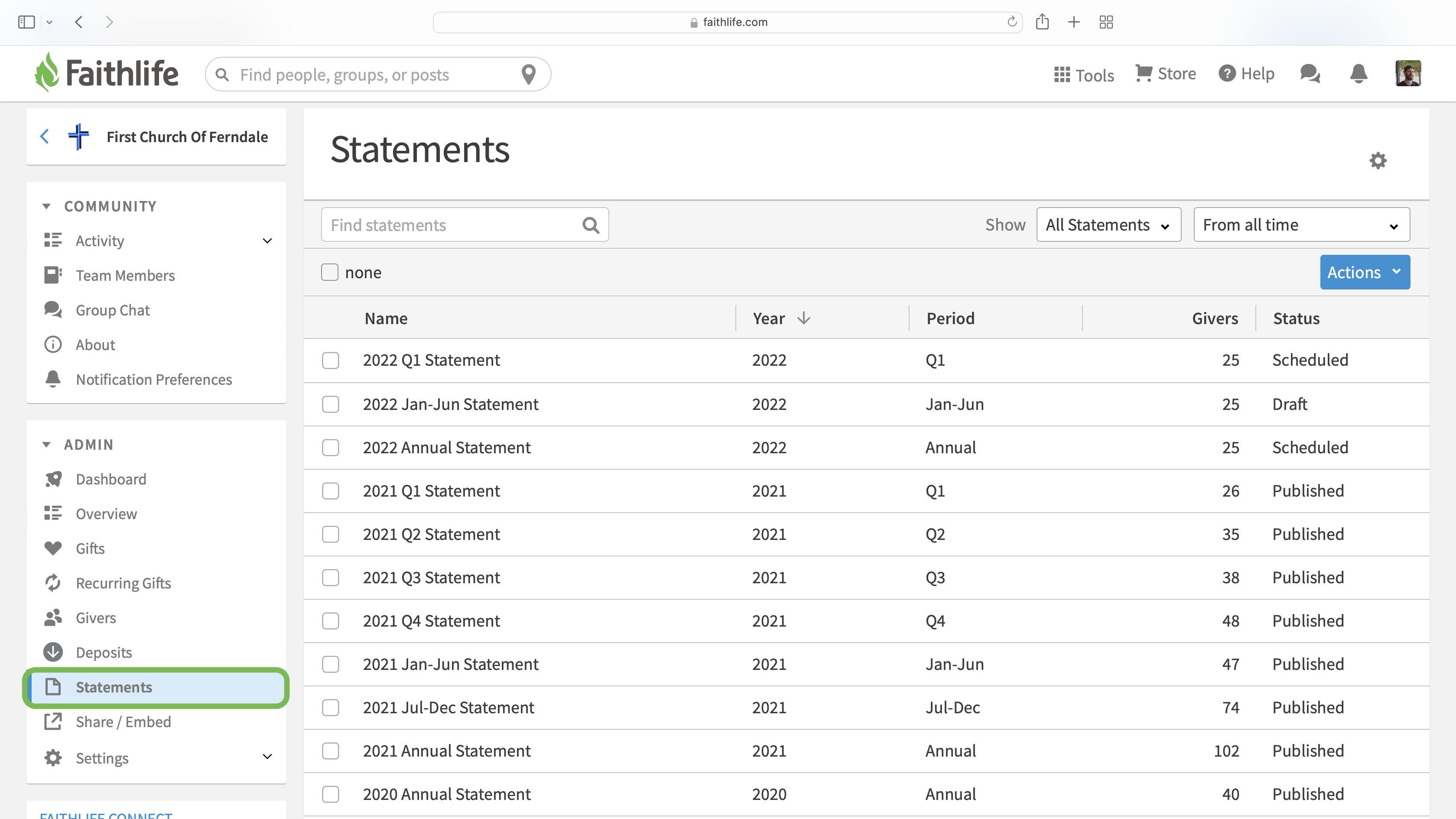This screenshot has height=819, width=1456.
Task: Check the 2020 Annual Statement row
Action: pos(330,794)
